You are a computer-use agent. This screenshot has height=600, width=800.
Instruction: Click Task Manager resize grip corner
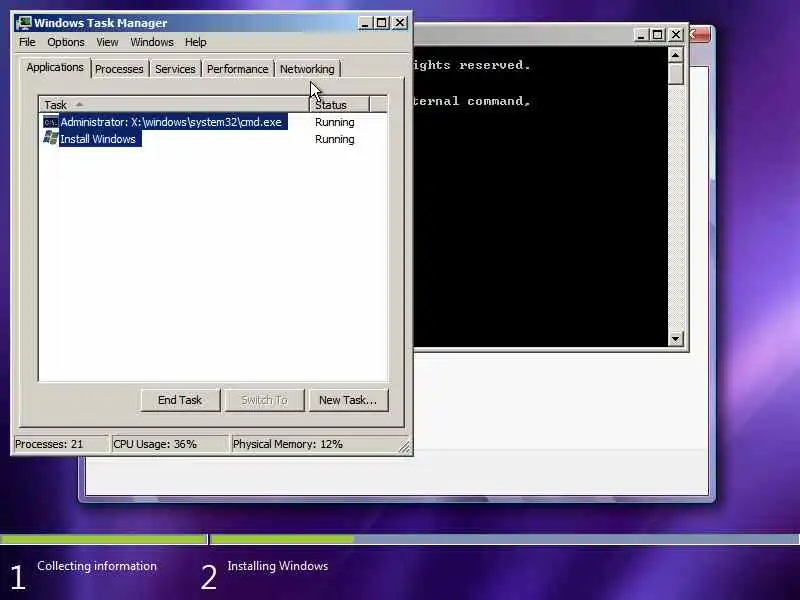coord(404,447)
